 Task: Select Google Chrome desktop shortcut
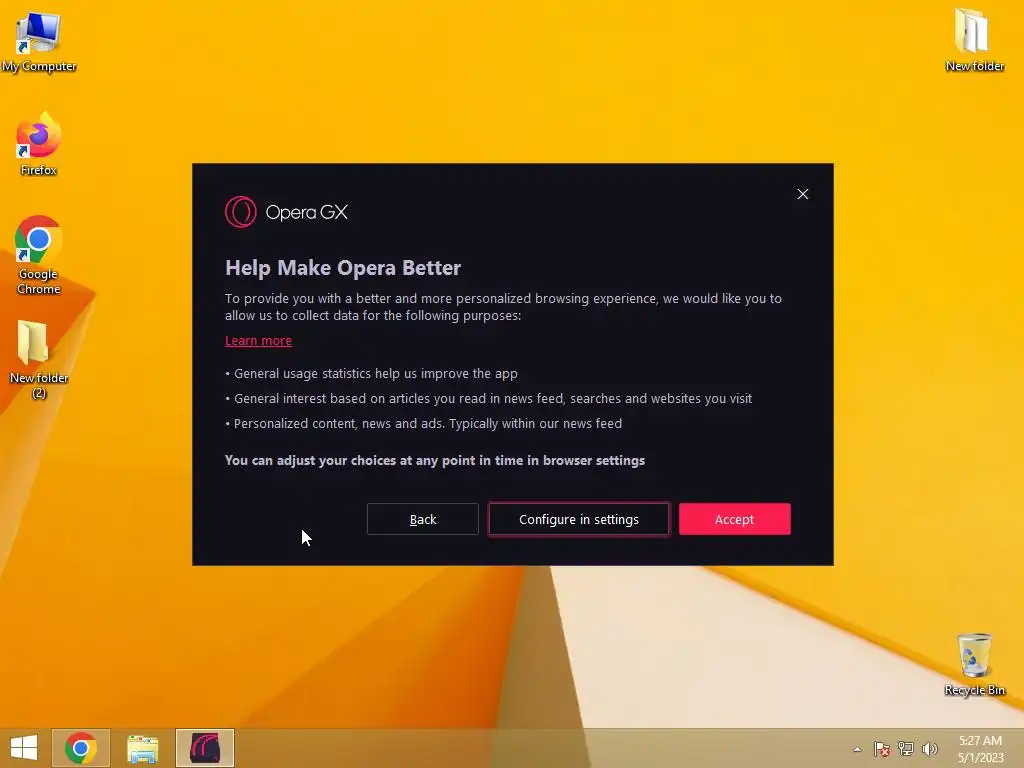[x=39, y=255]
